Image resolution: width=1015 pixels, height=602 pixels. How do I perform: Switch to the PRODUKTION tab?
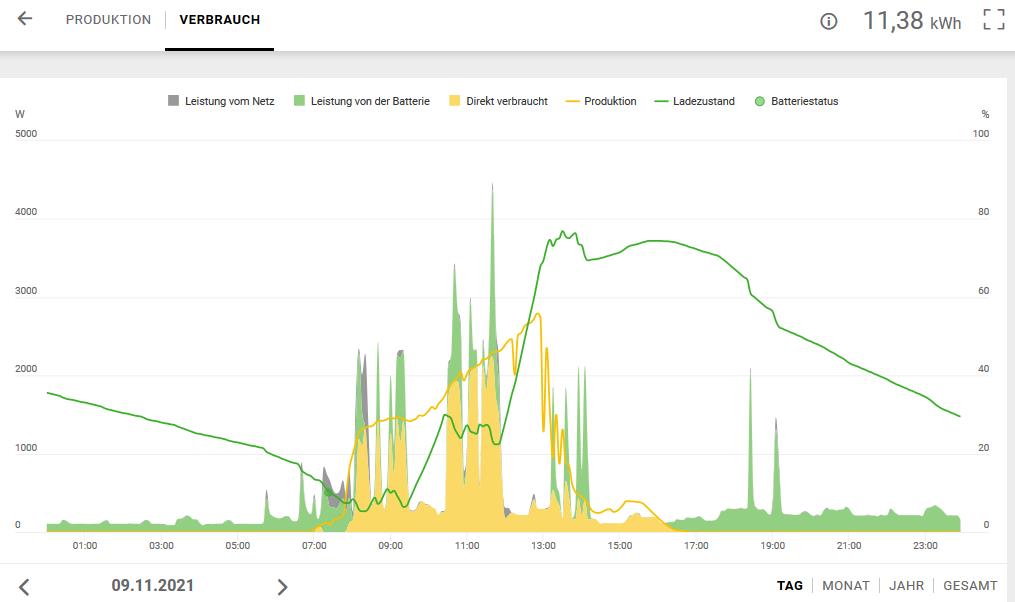(x=108, y=20)
